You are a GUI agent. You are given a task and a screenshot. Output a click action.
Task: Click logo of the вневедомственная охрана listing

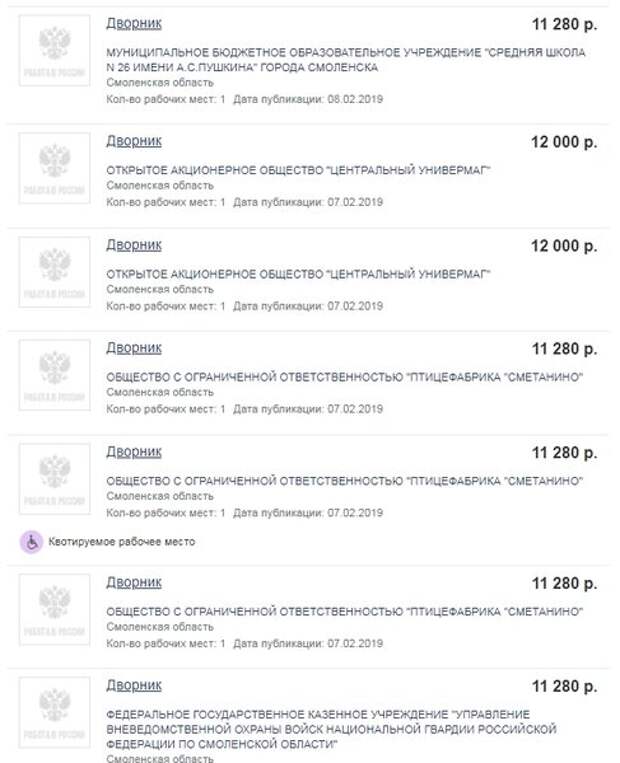[54, 712]
